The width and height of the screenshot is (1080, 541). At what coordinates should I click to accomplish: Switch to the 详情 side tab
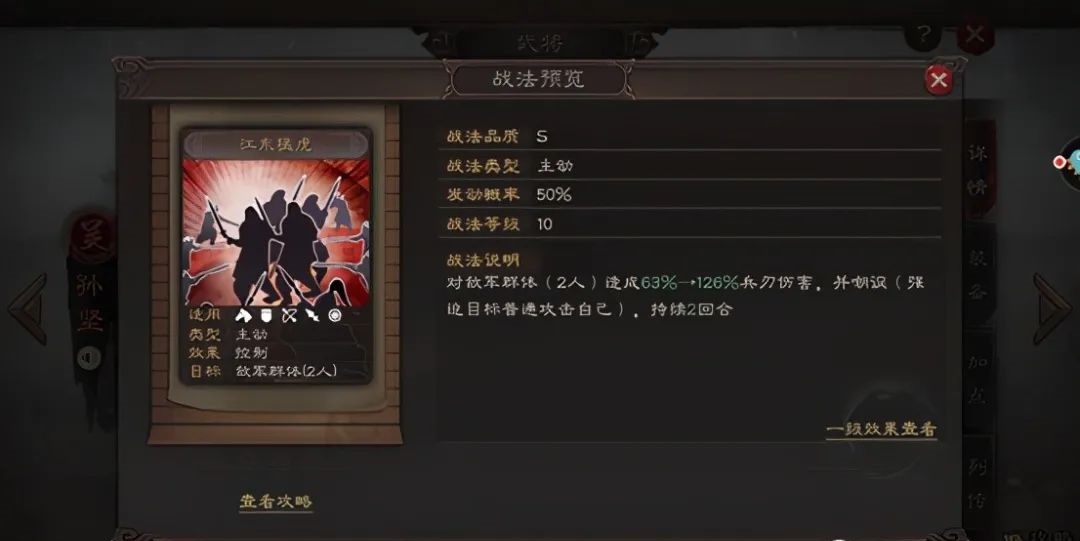[x=978, y=170]
